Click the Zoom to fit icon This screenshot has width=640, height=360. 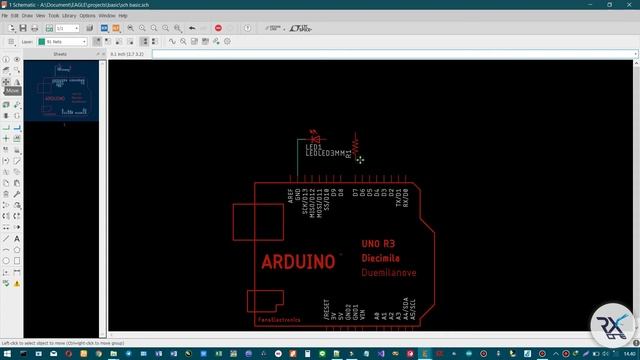(x=131, y=28)
